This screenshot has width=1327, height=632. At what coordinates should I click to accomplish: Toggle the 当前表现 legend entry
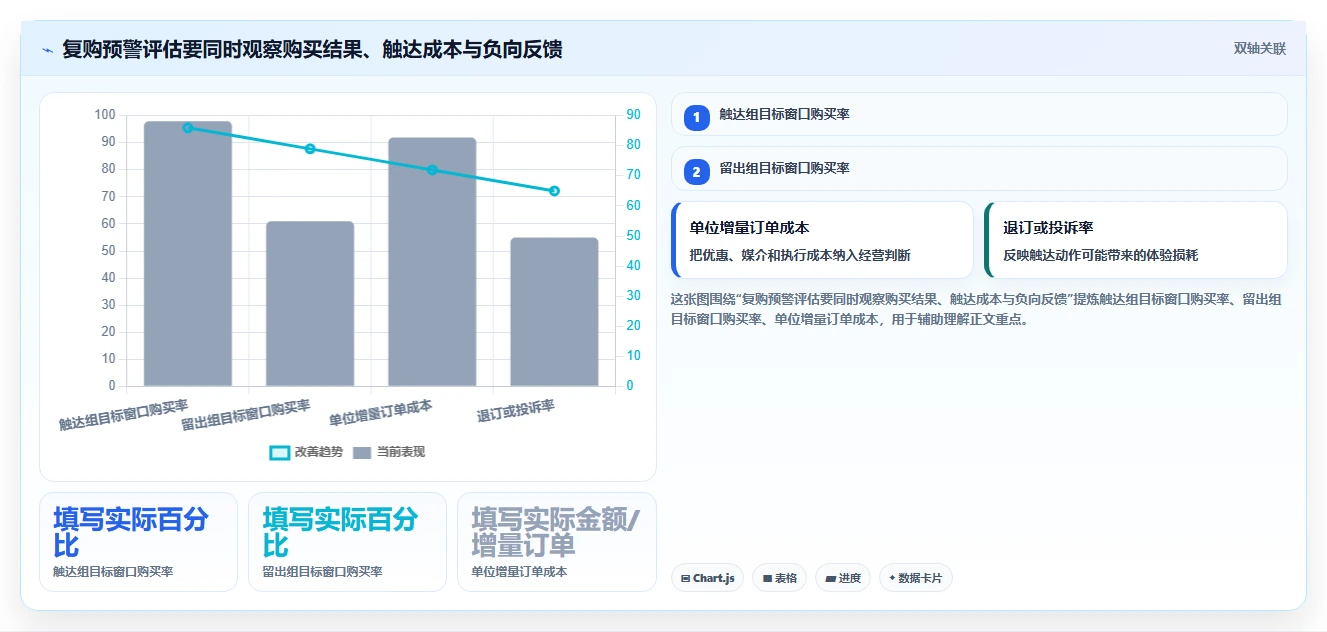click(389, 452)
